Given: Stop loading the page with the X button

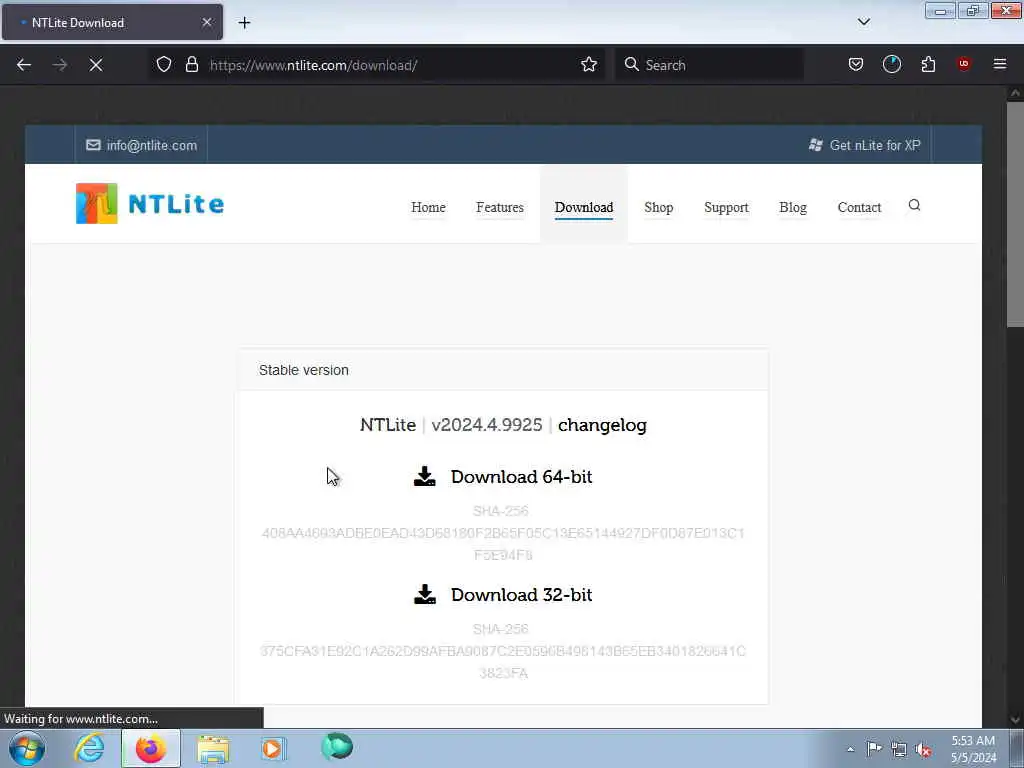Looking at the screenshot, I should [x=96, y=65].
